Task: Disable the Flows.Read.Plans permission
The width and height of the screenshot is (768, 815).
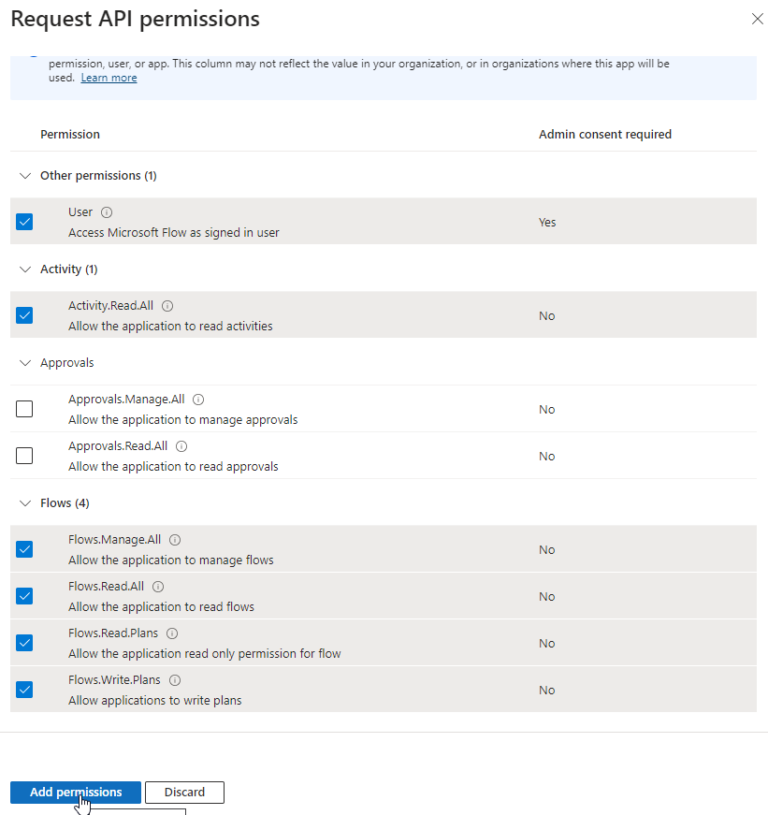Action: [x=24, y=642]
